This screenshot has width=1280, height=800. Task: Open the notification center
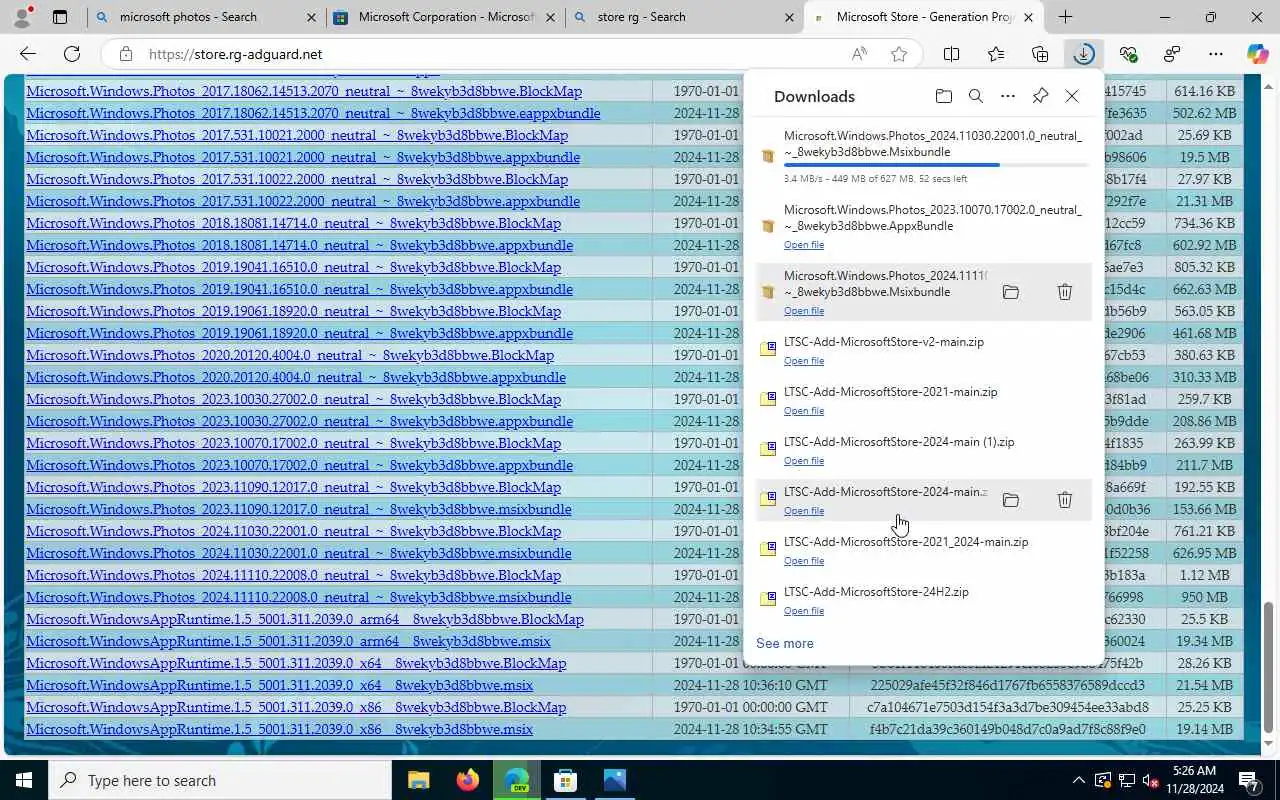click(1249, 780)
